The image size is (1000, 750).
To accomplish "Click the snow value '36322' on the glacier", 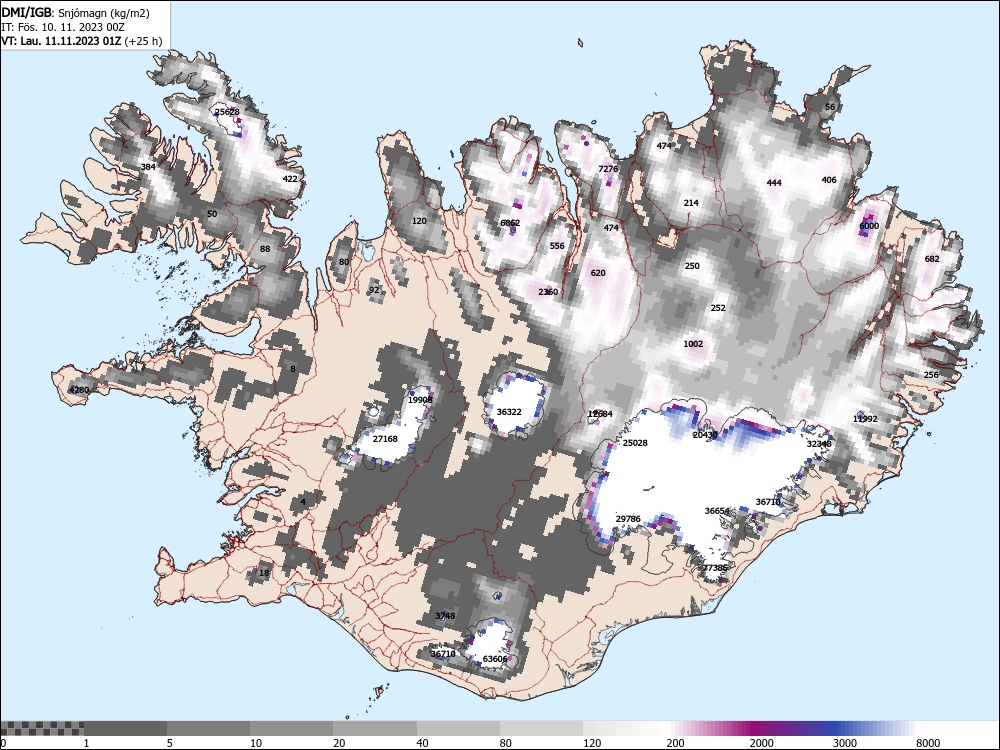I will pos(509,412).
